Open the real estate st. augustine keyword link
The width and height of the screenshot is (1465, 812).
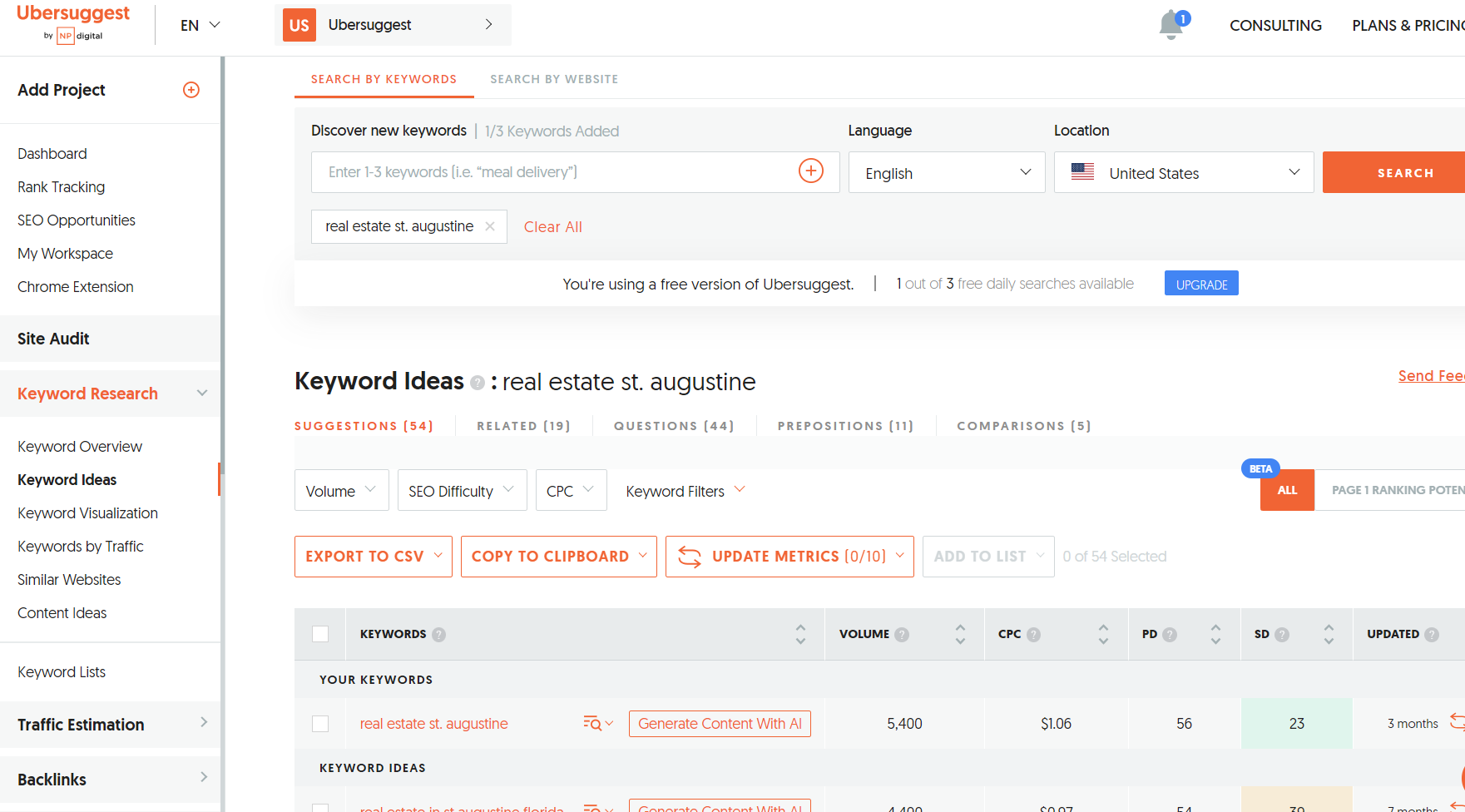pyautogui.click(x=433, y=724)
